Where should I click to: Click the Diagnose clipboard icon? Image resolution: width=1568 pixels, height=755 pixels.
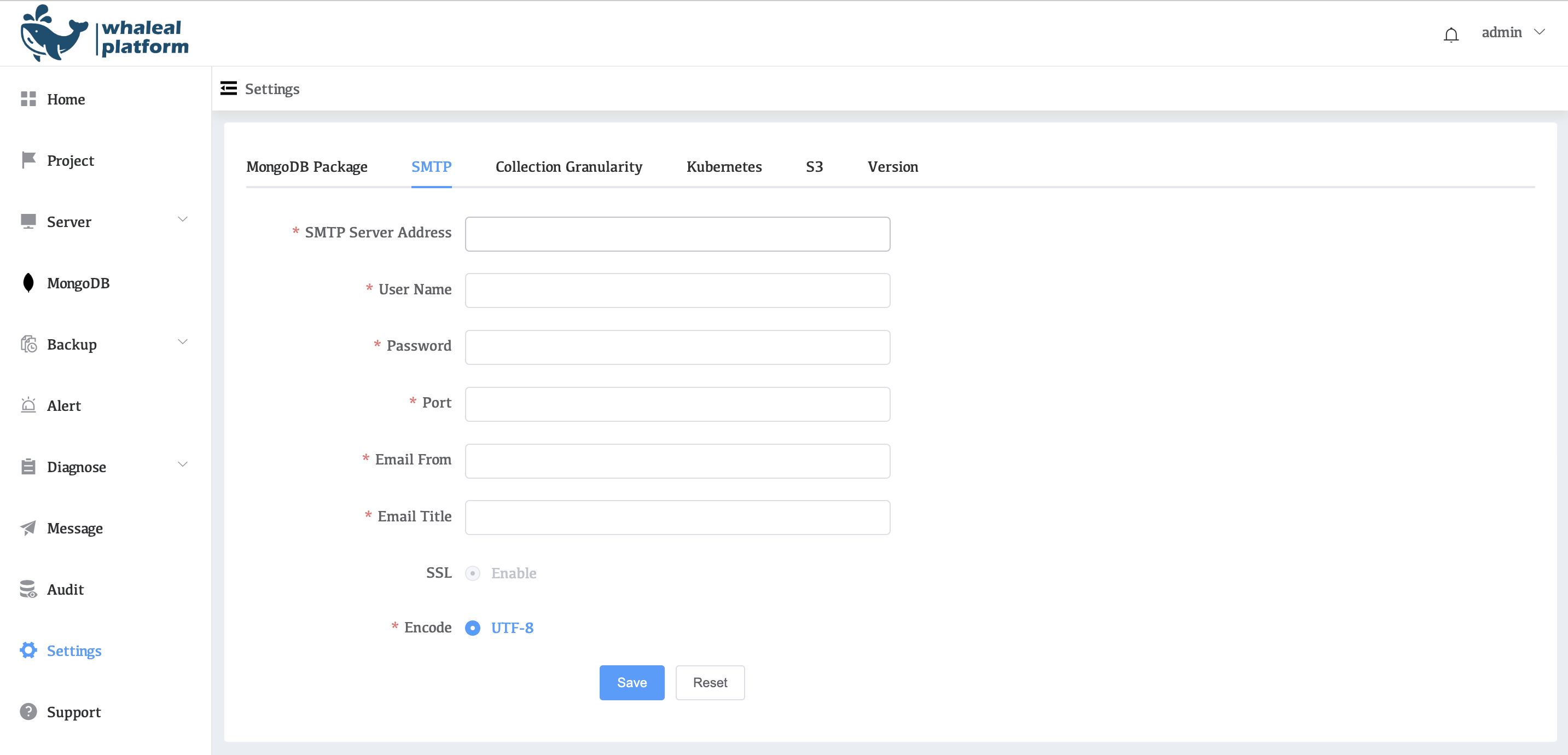click(28, 466)
